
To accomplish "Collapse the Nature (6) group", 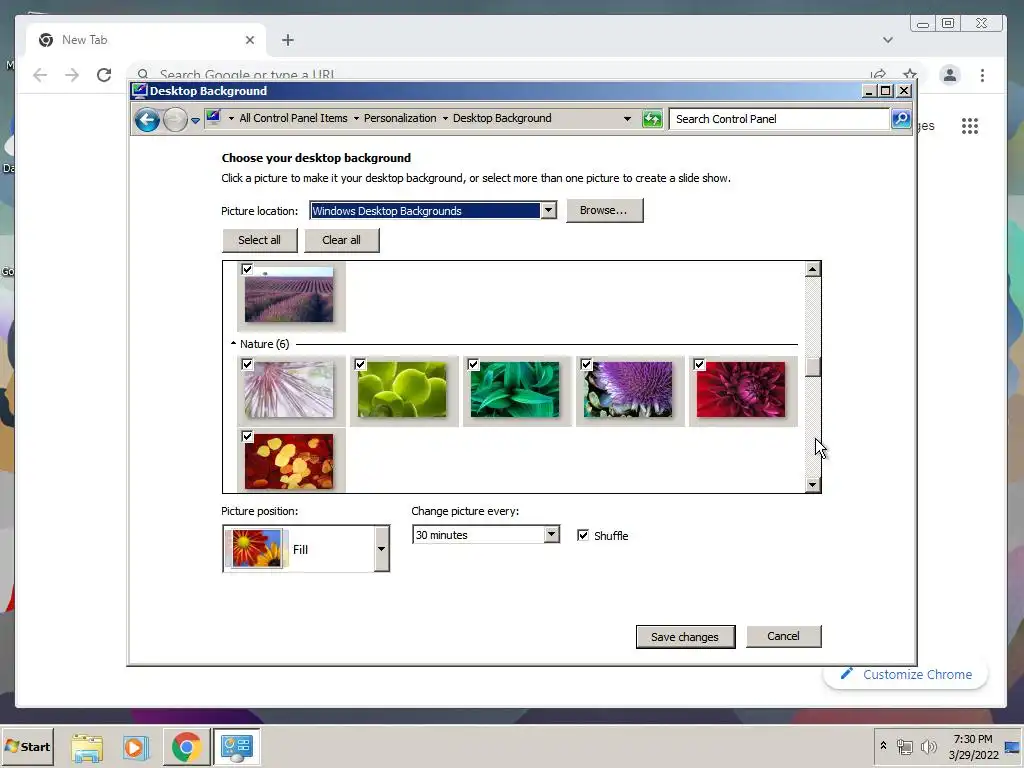I will pyautogui.click(x=233, y=344).
